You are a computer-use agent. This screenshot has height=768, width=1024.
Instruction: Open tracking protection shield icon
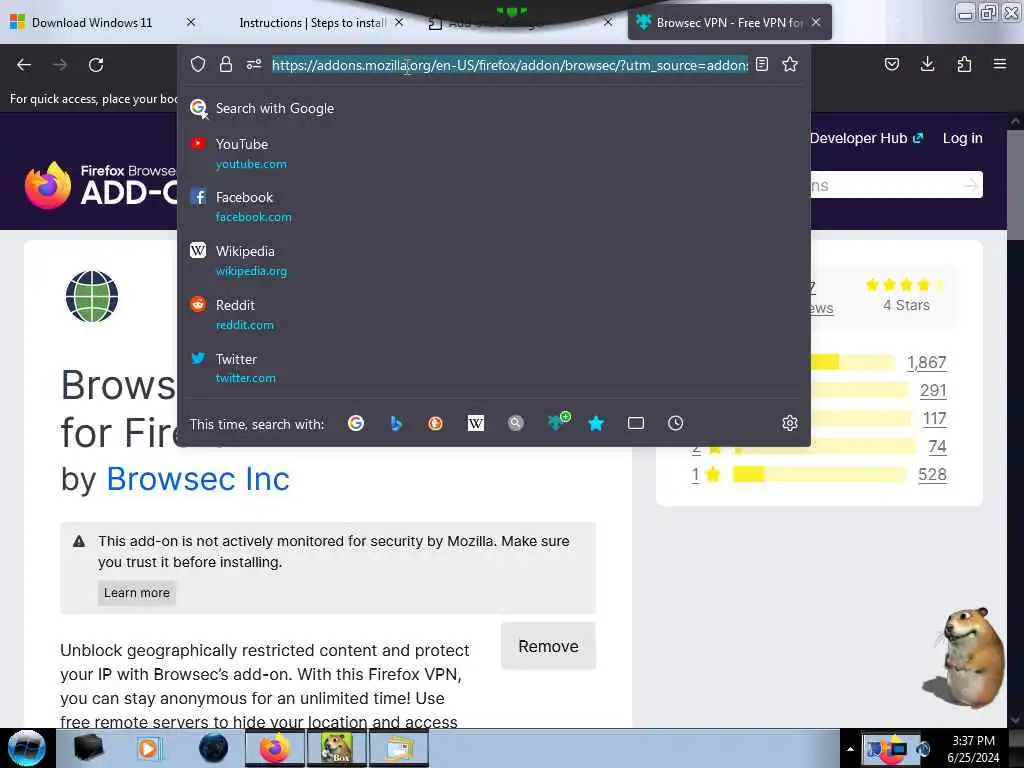coord(198,64)
